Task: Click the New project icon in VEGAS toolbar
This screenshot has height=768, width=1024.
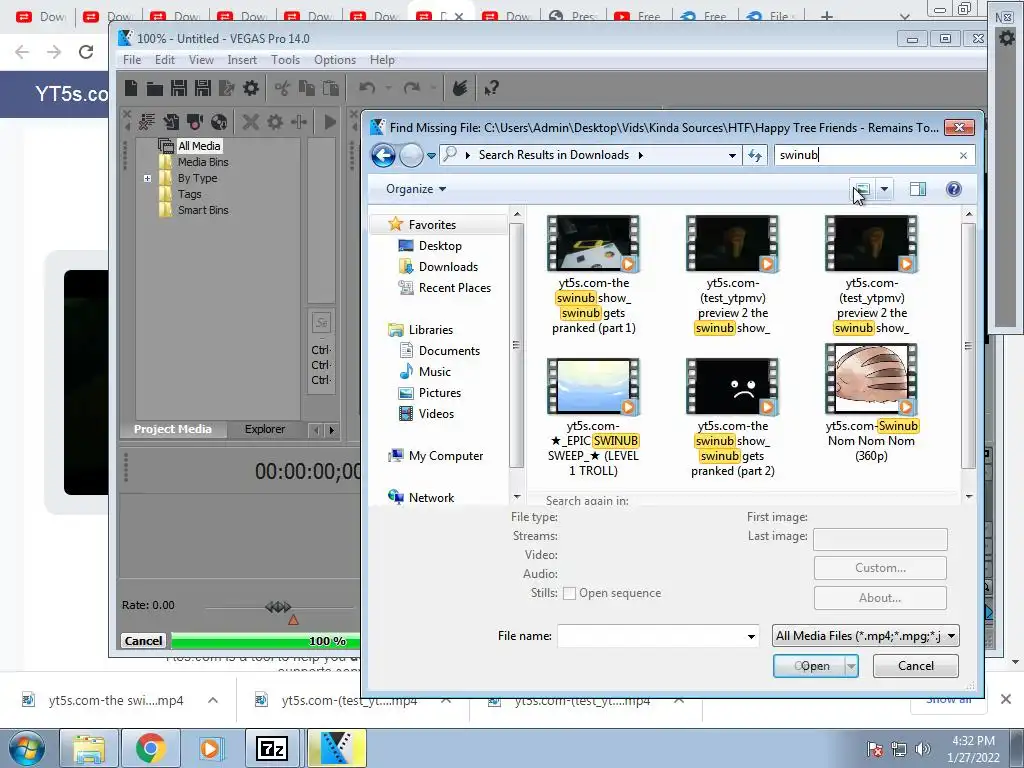Action: 131,88
